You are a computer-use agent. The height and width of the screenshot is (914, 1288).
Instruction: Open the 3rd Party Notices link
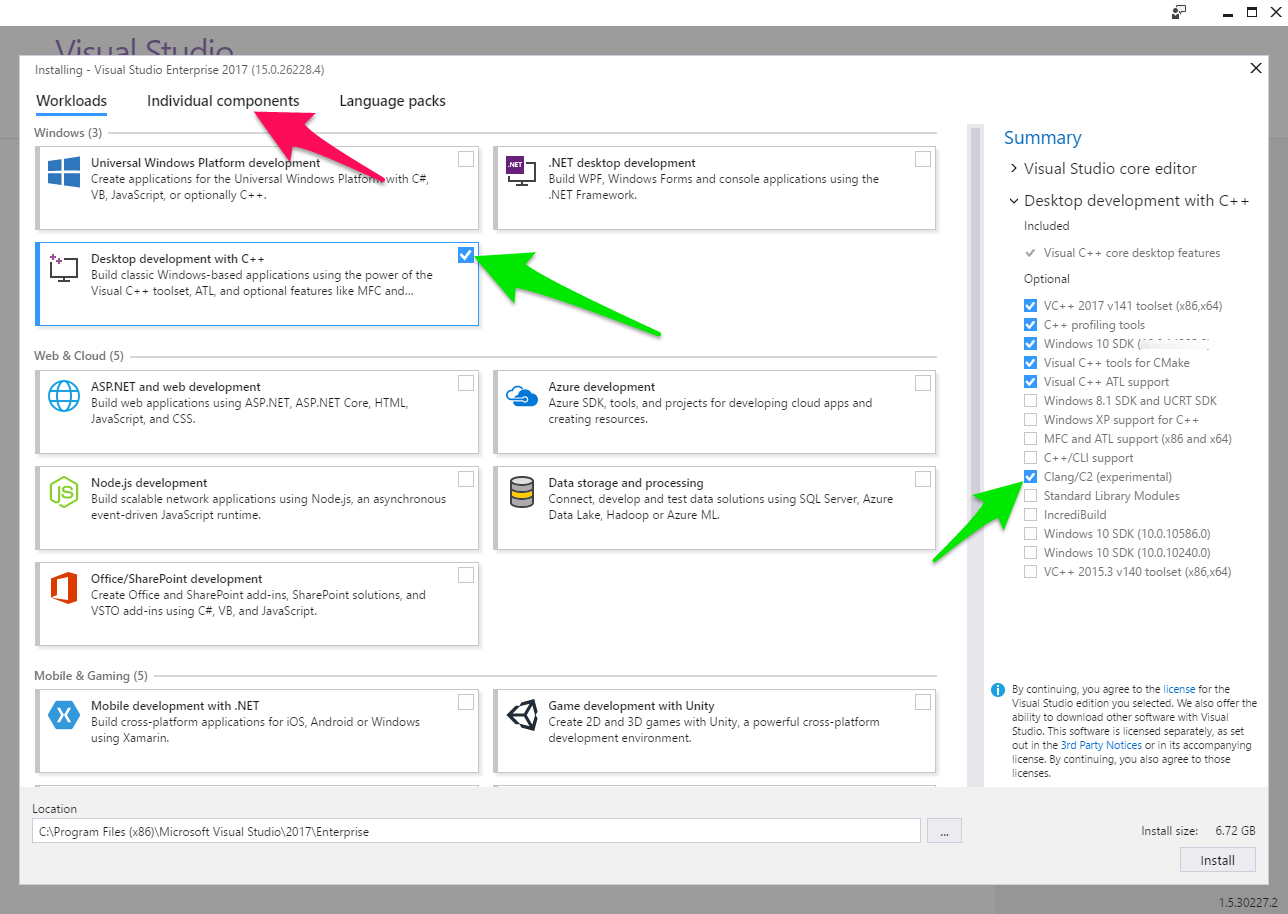[1101, 745]
